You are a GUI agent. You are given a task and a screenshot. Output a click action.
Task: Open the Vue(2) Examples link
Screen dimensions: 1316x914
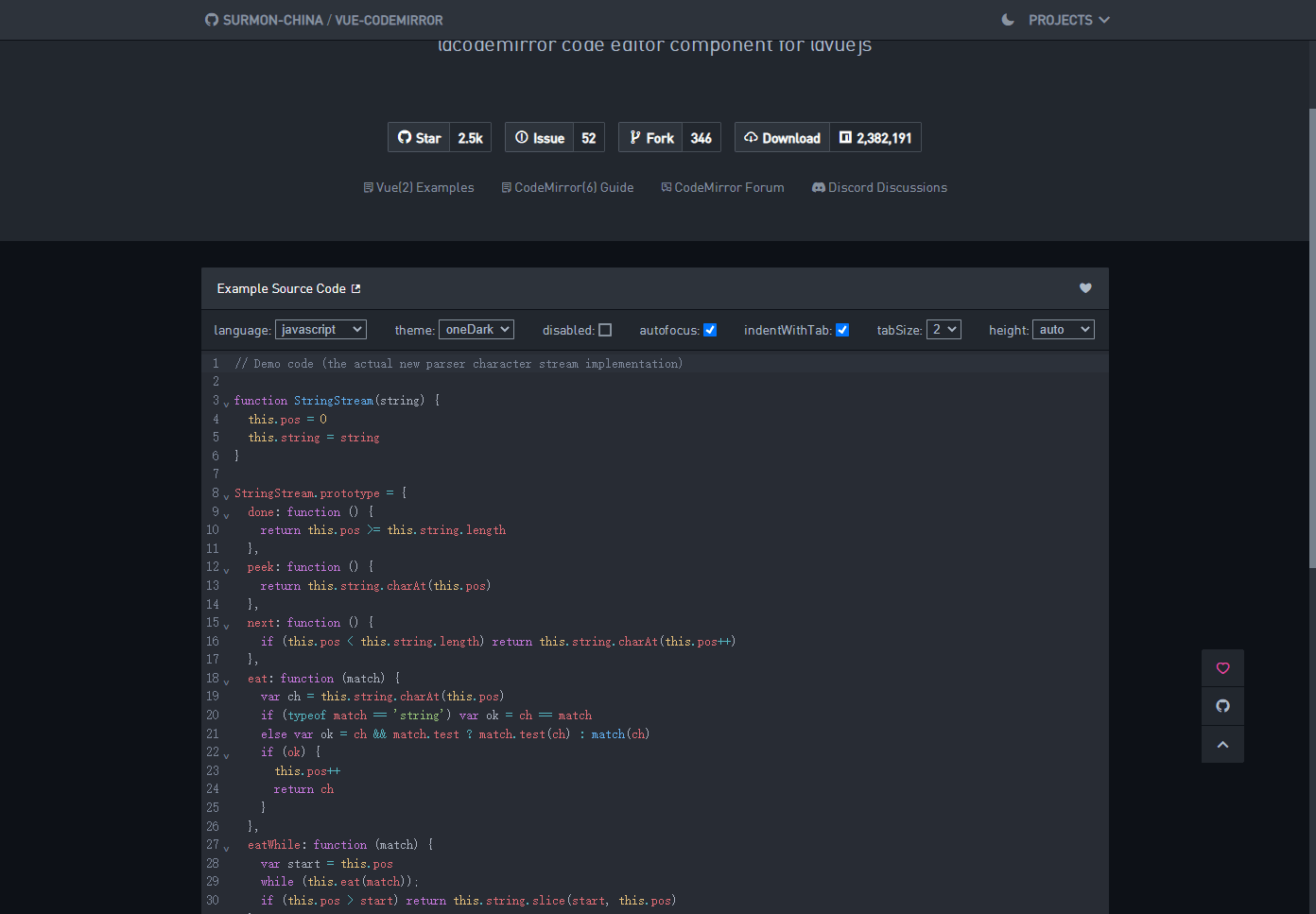pyautogui.click(x=419, y=187)
